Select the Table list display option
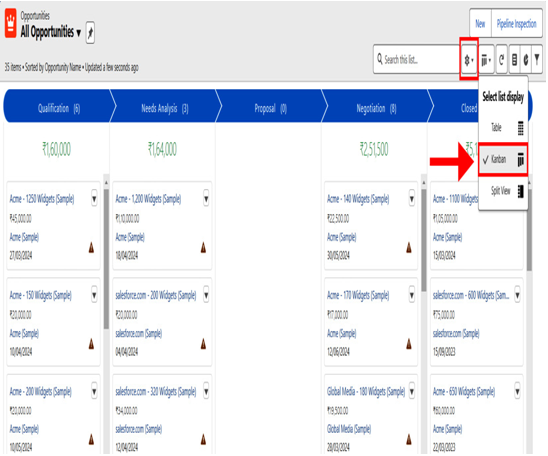The height and width of the screenshot is (456, 548). (503, 128)
